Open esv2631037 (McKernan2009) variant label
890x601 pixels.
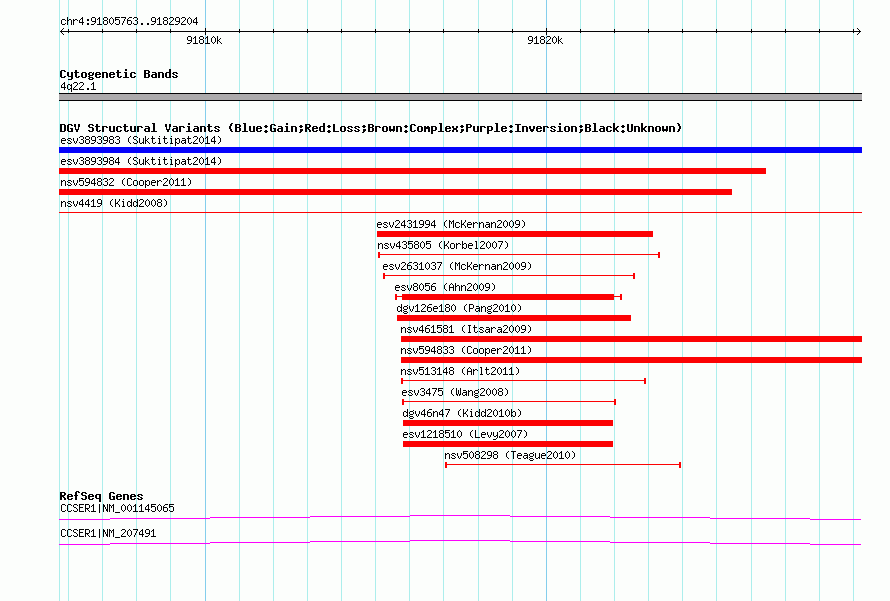click(x=457, y=266)
